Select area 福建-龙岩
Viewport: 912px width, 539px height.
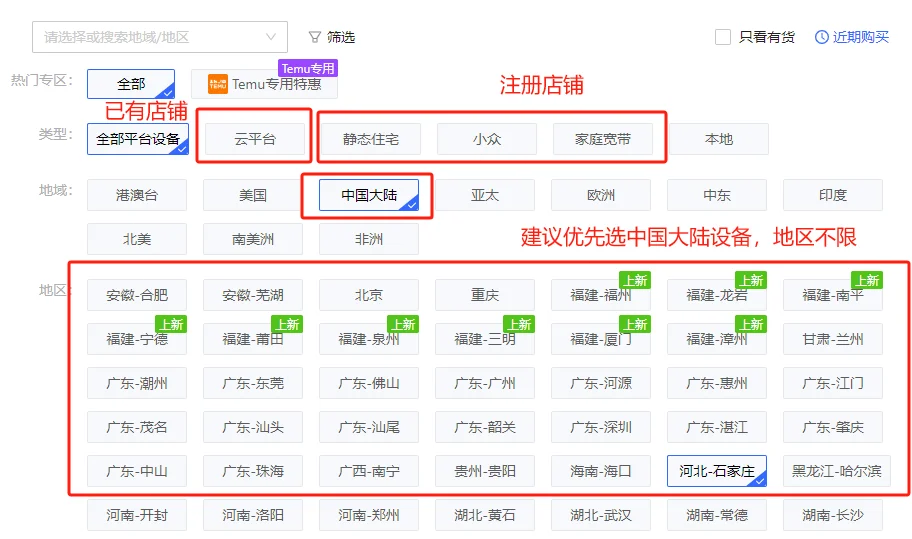click(717, 295)
